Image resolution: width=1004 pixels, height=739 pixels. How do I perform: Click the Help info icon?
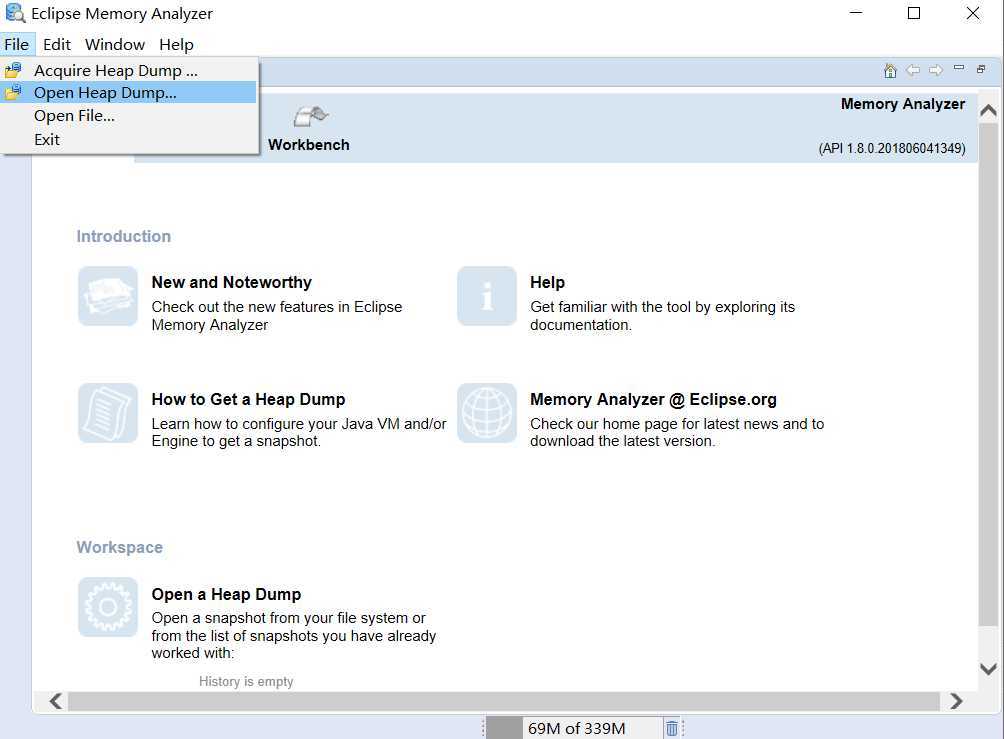pos(487,296)
